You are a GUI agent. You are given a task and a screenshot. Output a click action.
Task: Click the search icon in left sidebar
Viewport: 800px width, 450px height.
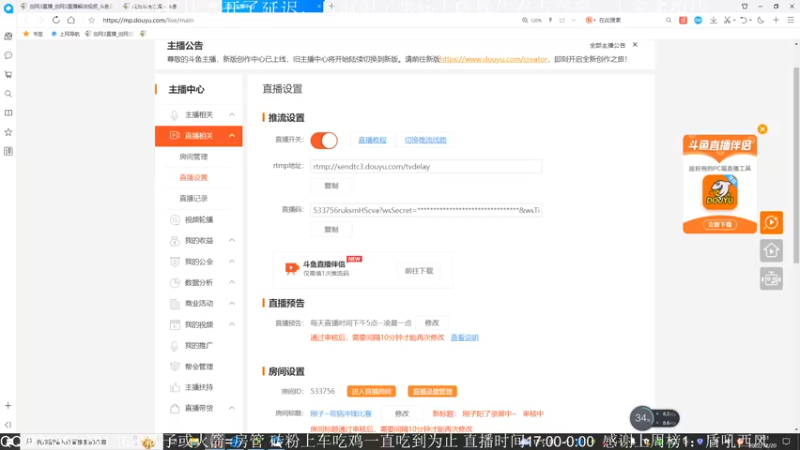[8, 94]
